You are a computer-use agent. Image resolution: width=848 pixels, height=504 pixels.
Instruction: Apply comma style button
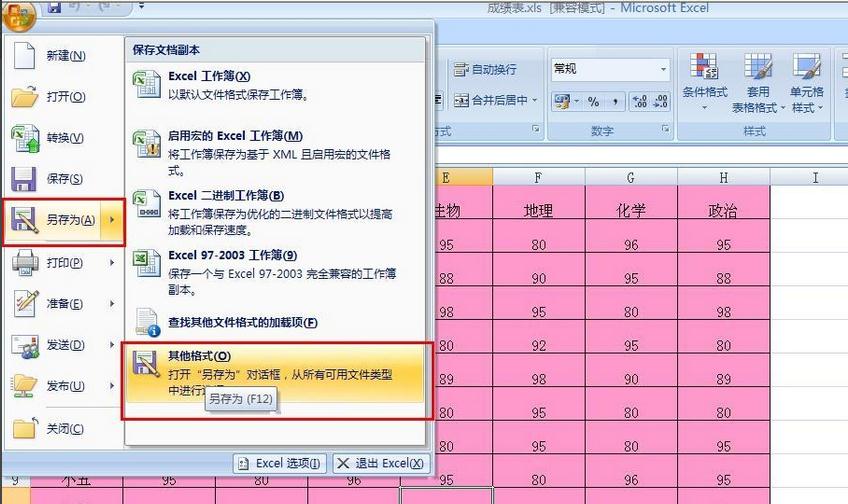click(x=615, y=101)
